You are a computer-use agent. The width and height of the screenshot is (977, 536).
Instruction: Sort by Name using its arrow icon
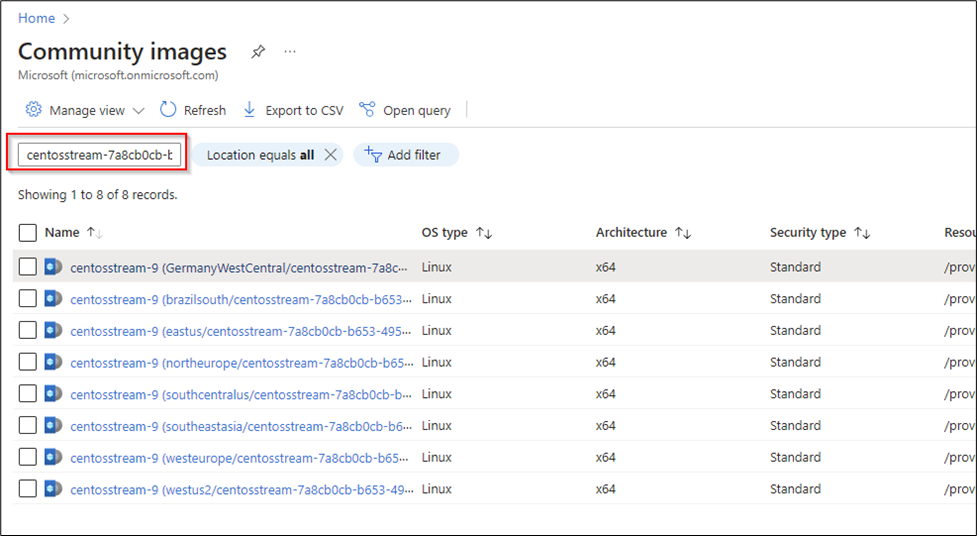pyautogui.click(x=95, y=232)
